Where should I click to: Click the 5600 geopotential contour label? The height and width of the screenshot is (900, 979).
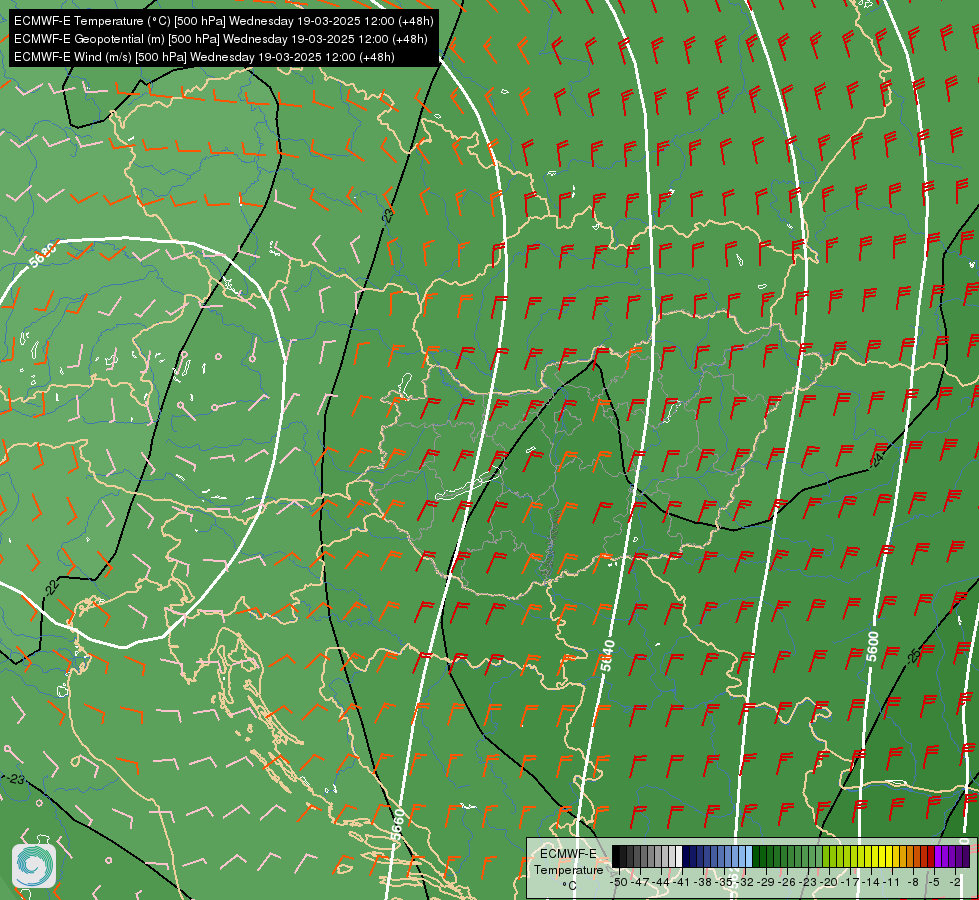(872, 646)
